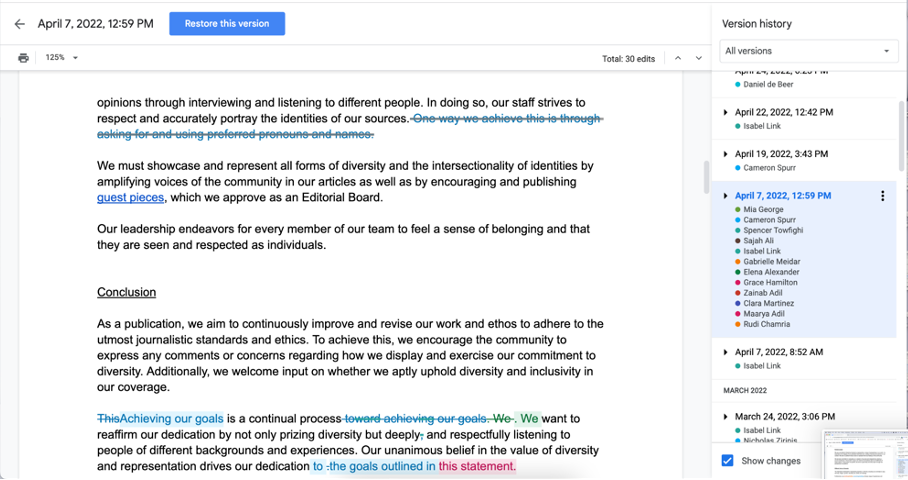
Task: Click editor name Zainab Adil
Action: click(x=763, y=293)
